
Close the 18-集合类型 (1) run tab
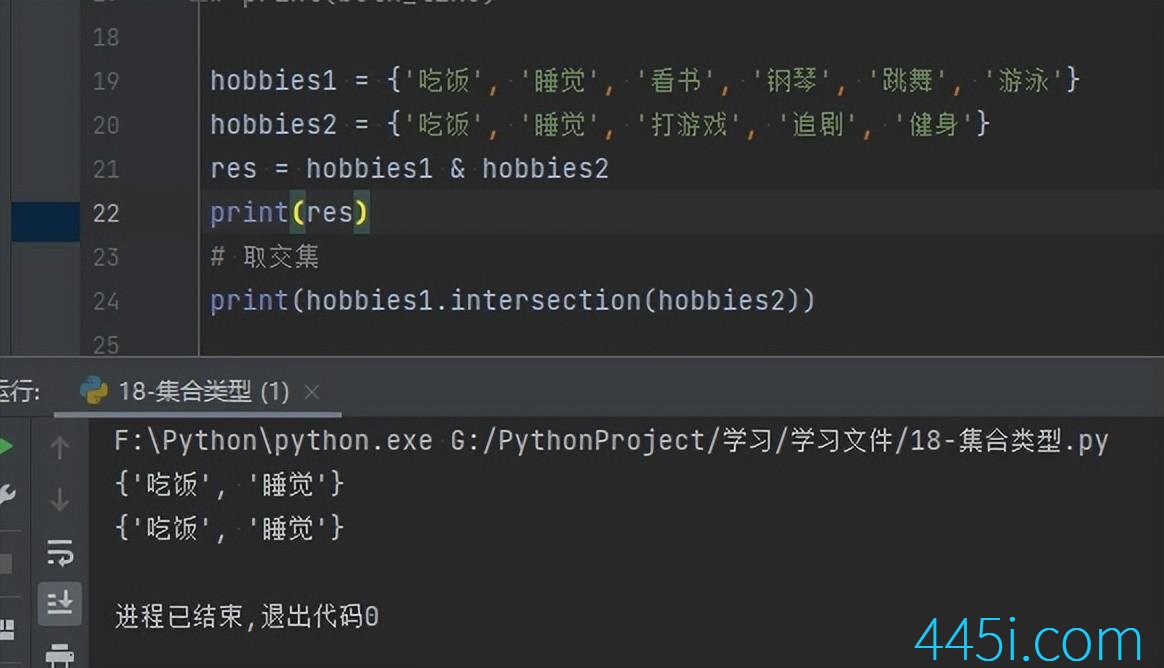tap(312, 391)
